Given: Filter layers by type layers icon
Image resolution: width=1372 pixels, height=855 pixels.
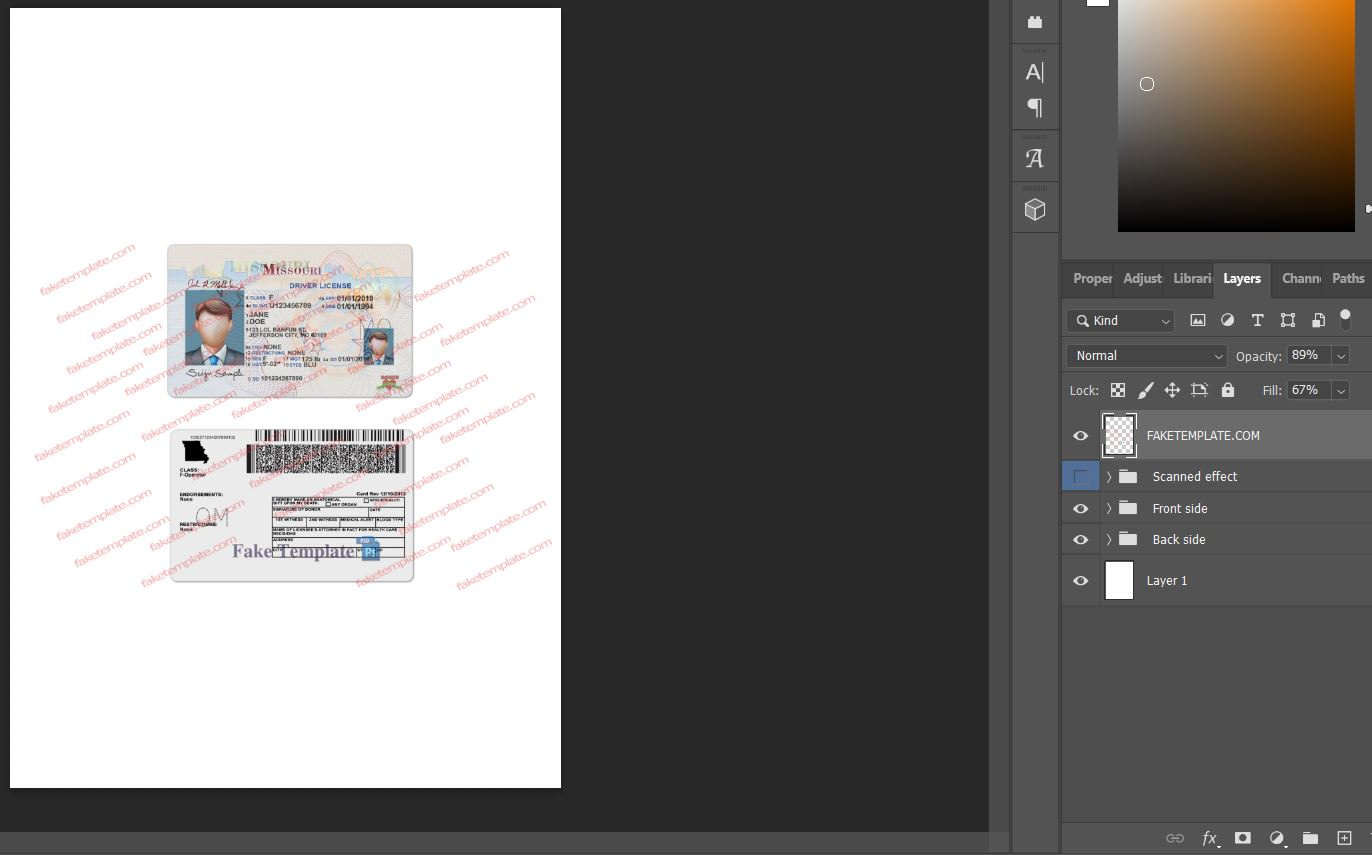Looking at the screenshot, I should [x=1257, y=321].
